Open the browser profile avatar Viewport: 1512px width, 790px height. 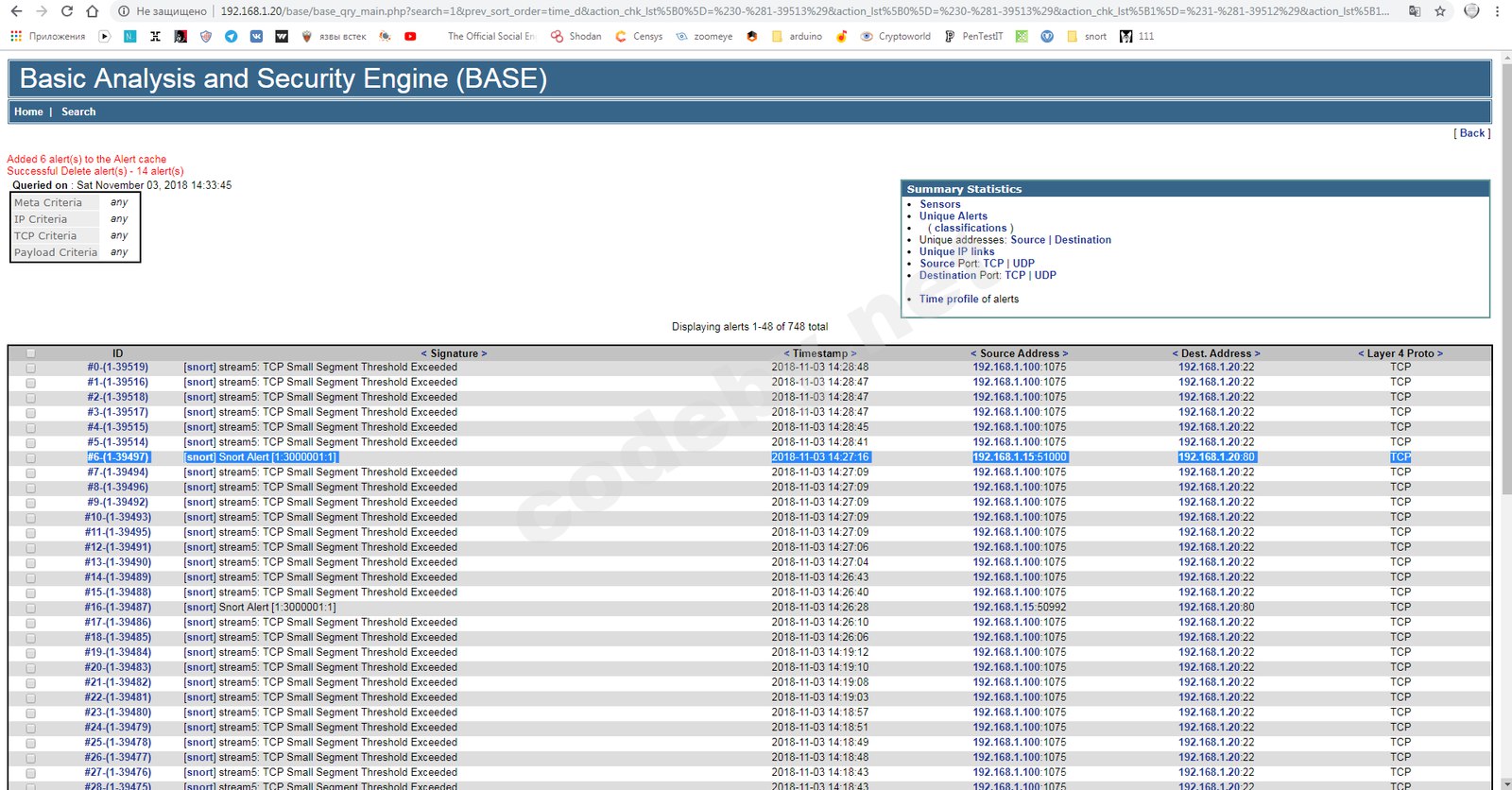pyautogui.click(x=1471, y=11)
